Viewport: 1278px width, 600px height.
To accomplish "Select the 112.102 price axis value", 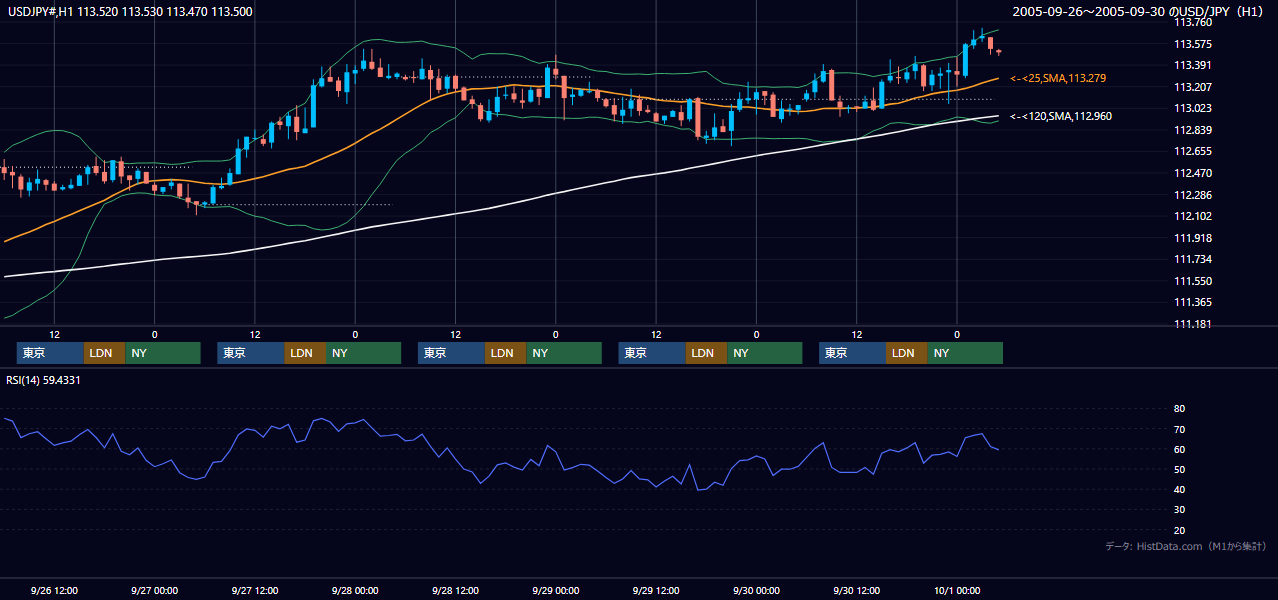I will [x=1192, y=216].
